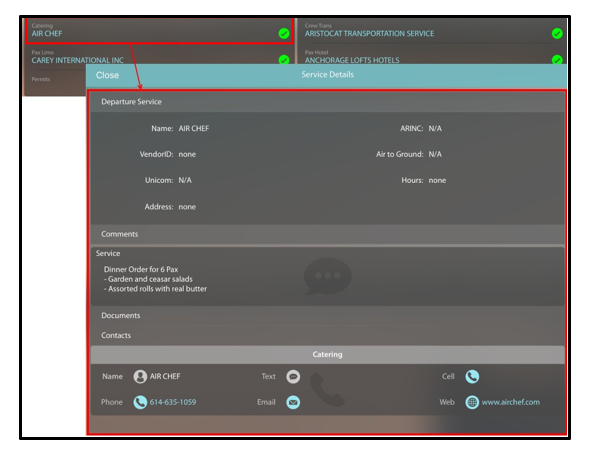Open the ARISTOCAT TRANSPORTATION SERVICE tile

[x=370, y=33]
